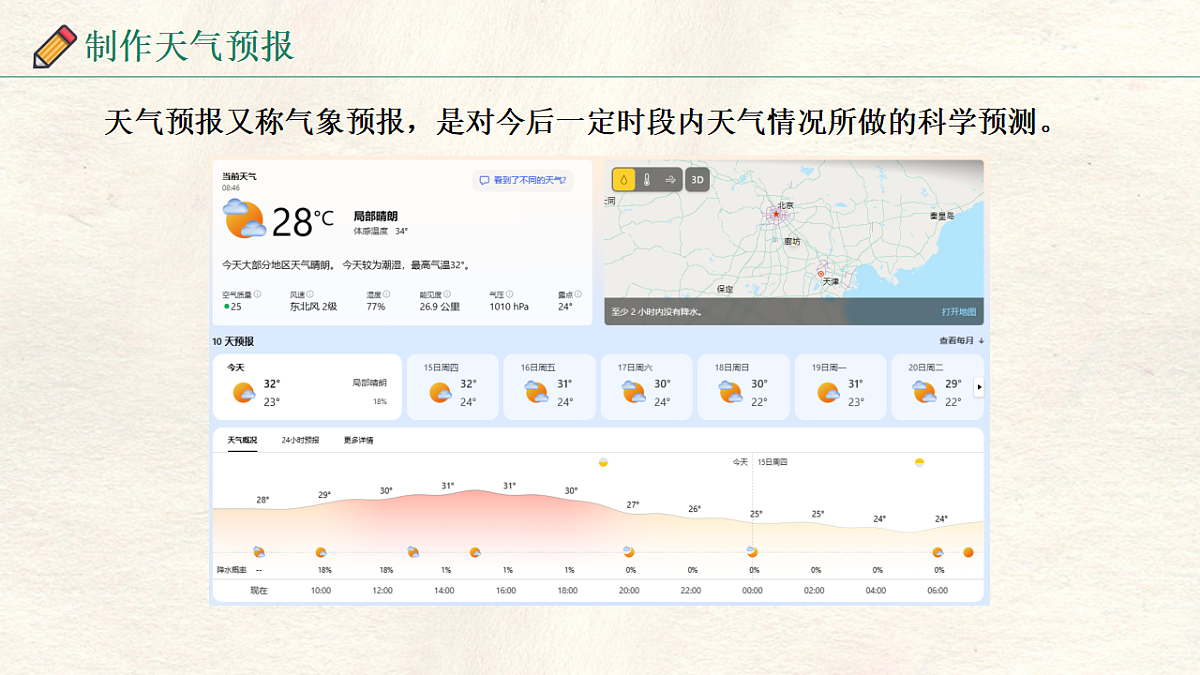
Task: Click the 降水概率 row label
Action: pos(231,570)
